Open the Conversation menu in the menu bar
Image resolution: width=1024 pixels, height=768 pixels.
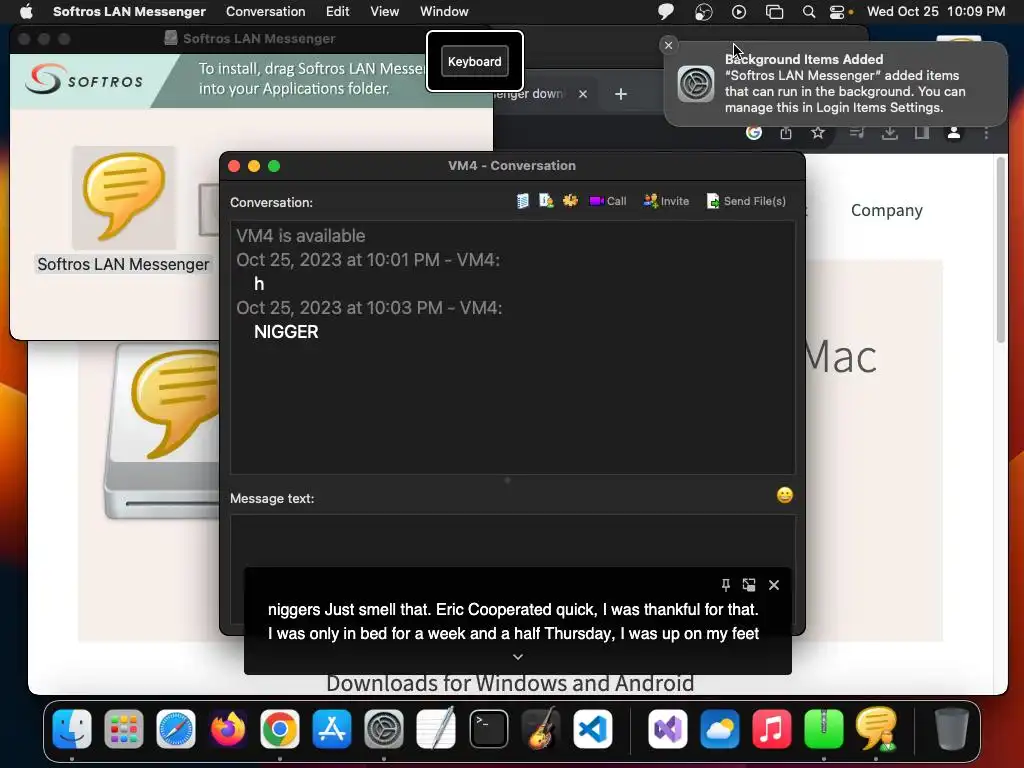tap(265, 11)
